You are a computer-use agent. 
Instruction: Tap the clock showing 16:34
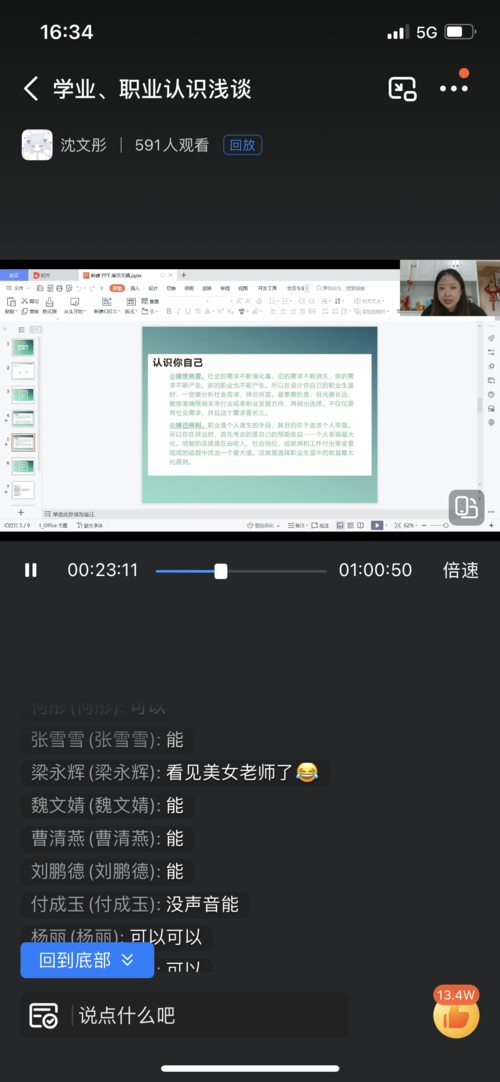tap(66, 32)
